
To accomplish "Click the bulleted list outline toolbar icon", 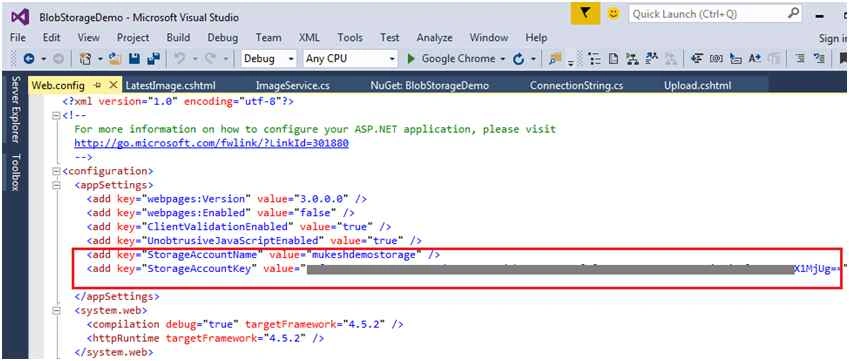I will click(595, 58).
